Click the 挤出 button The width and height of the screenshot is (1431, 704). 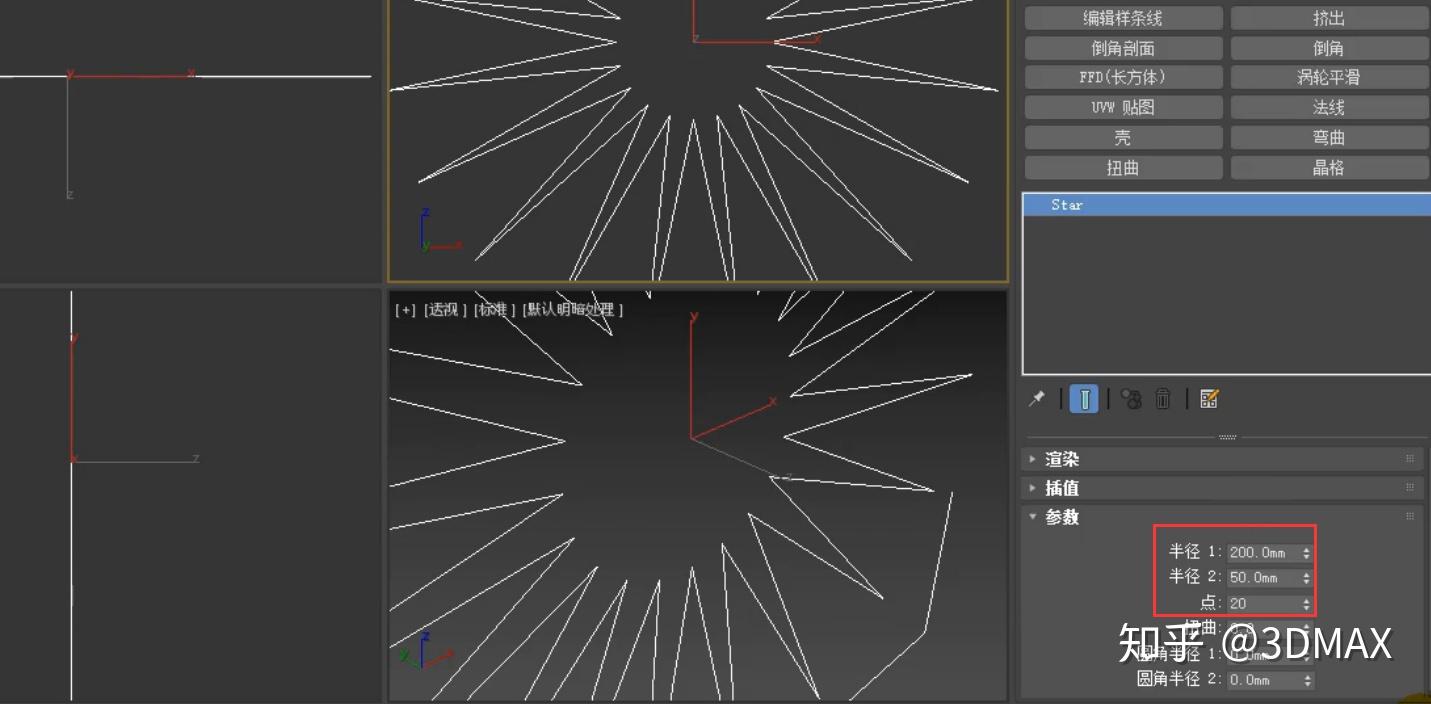click(x=1329, y=17)
